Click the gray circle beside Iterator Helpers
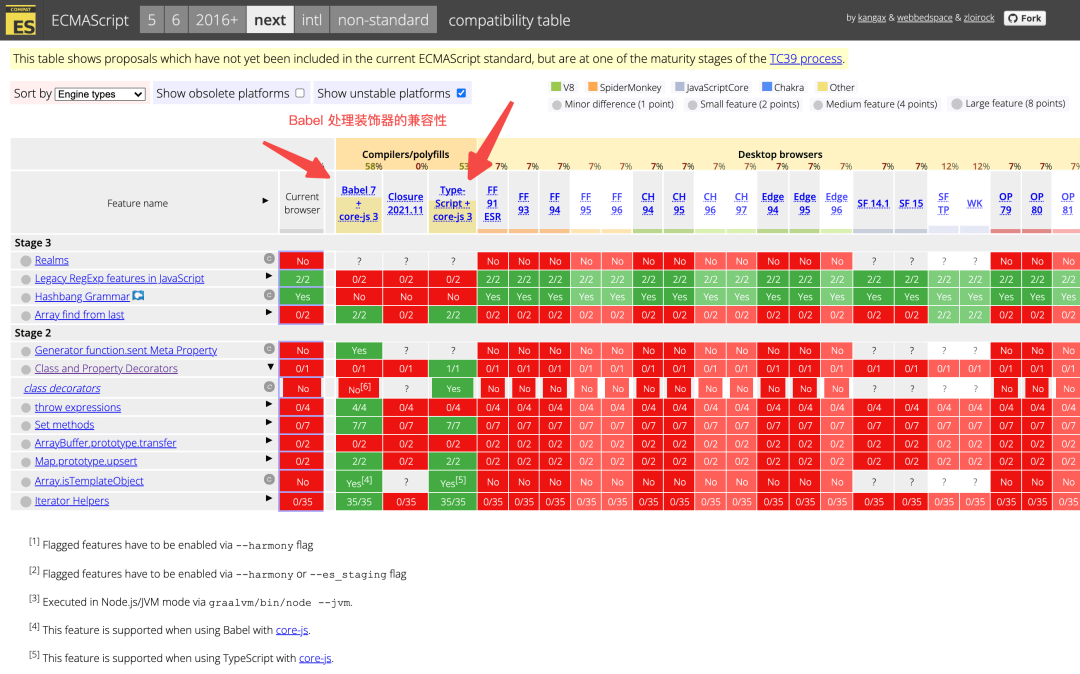This screenshot has height=674, width=1080. [x=25, y=502]
